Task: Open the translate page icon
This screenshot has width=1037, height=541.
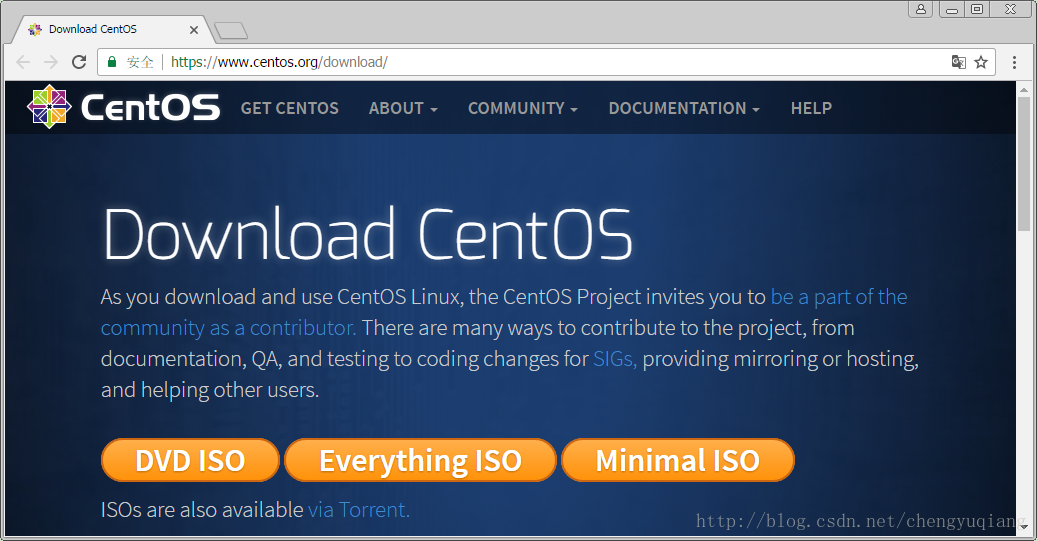Action: click(958, 62)
